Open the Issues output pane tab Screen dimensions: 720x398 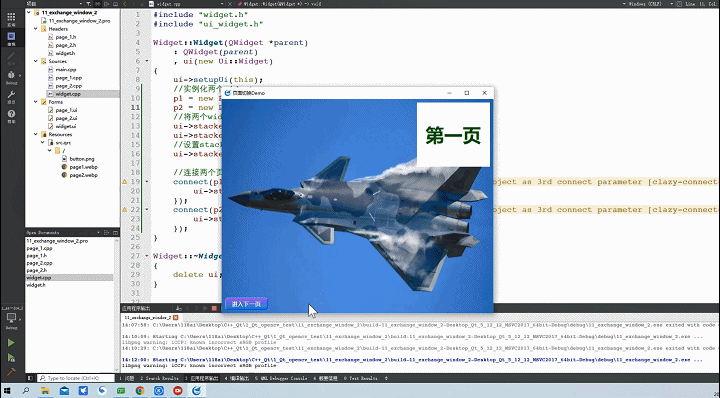(128, 379)
